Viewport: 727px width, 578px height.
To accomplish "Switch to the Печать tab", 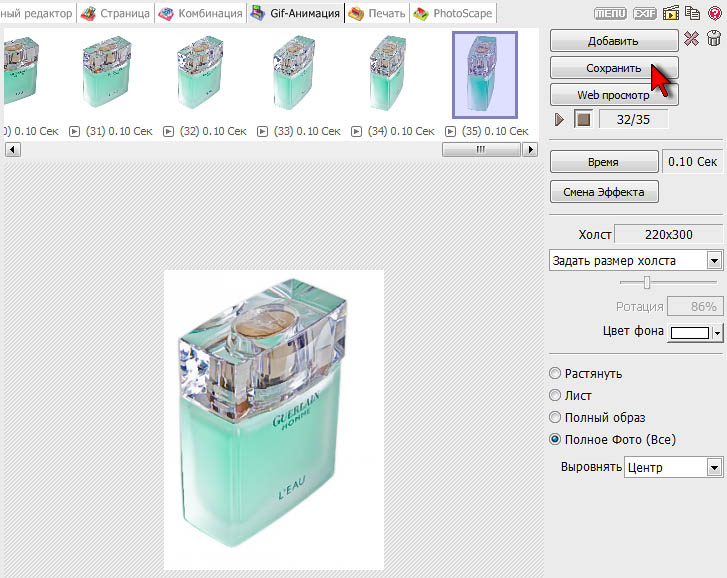I will (377, 13).
